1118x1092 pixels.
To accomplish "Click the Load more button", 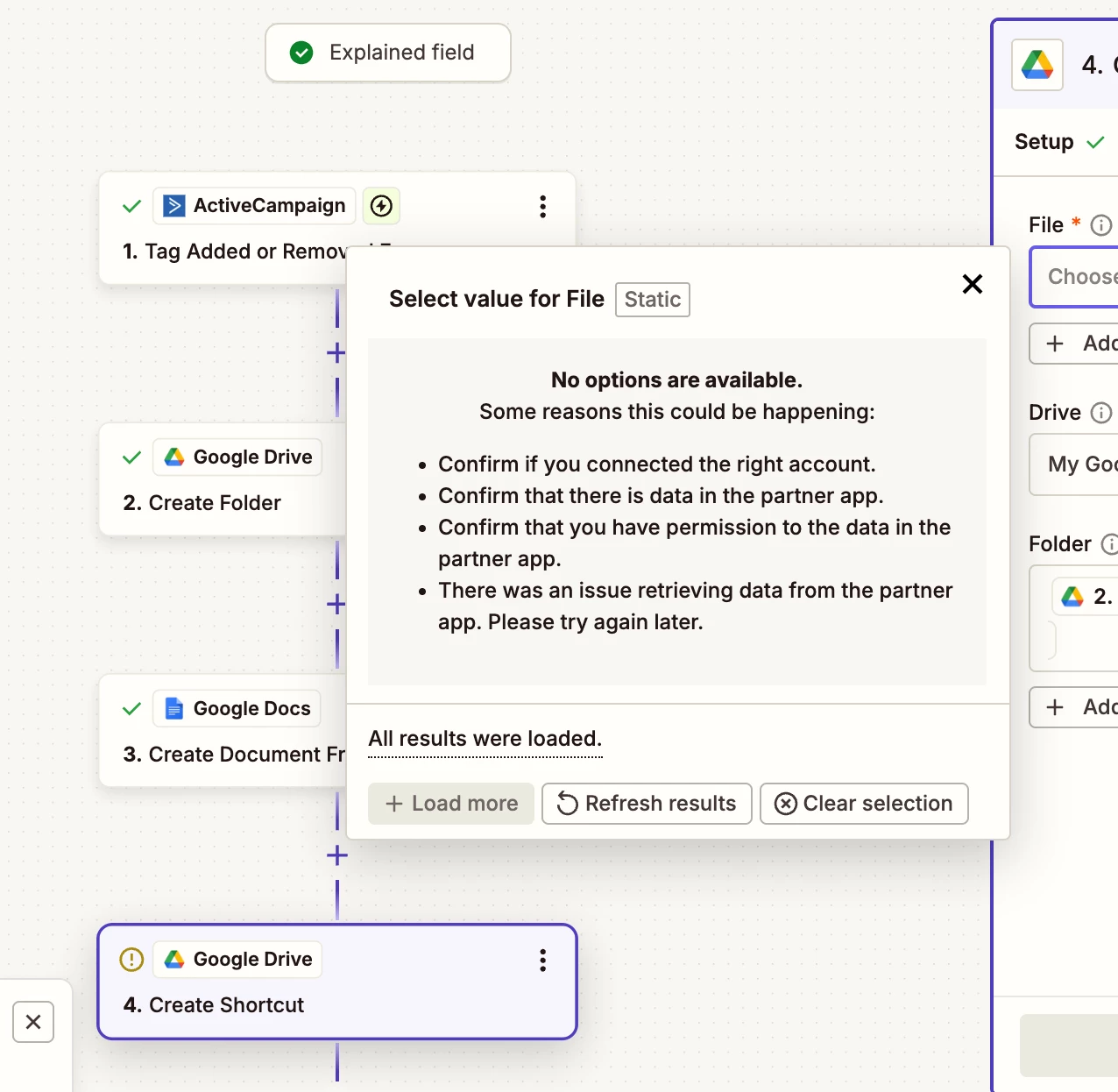I will pos(451,804).
